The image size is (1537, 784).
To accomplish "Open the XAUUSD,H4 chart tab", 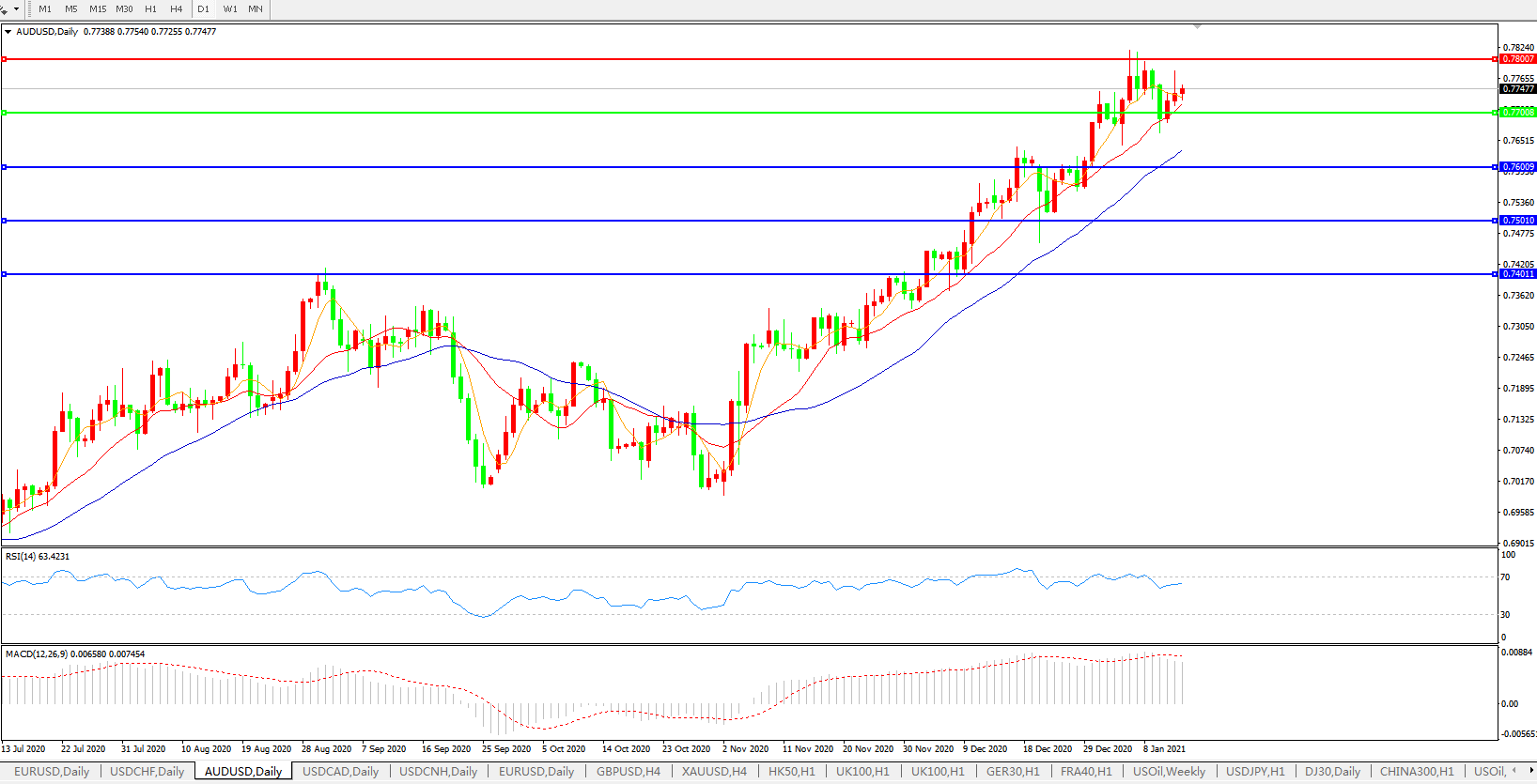I will click(x=714, y=772).
